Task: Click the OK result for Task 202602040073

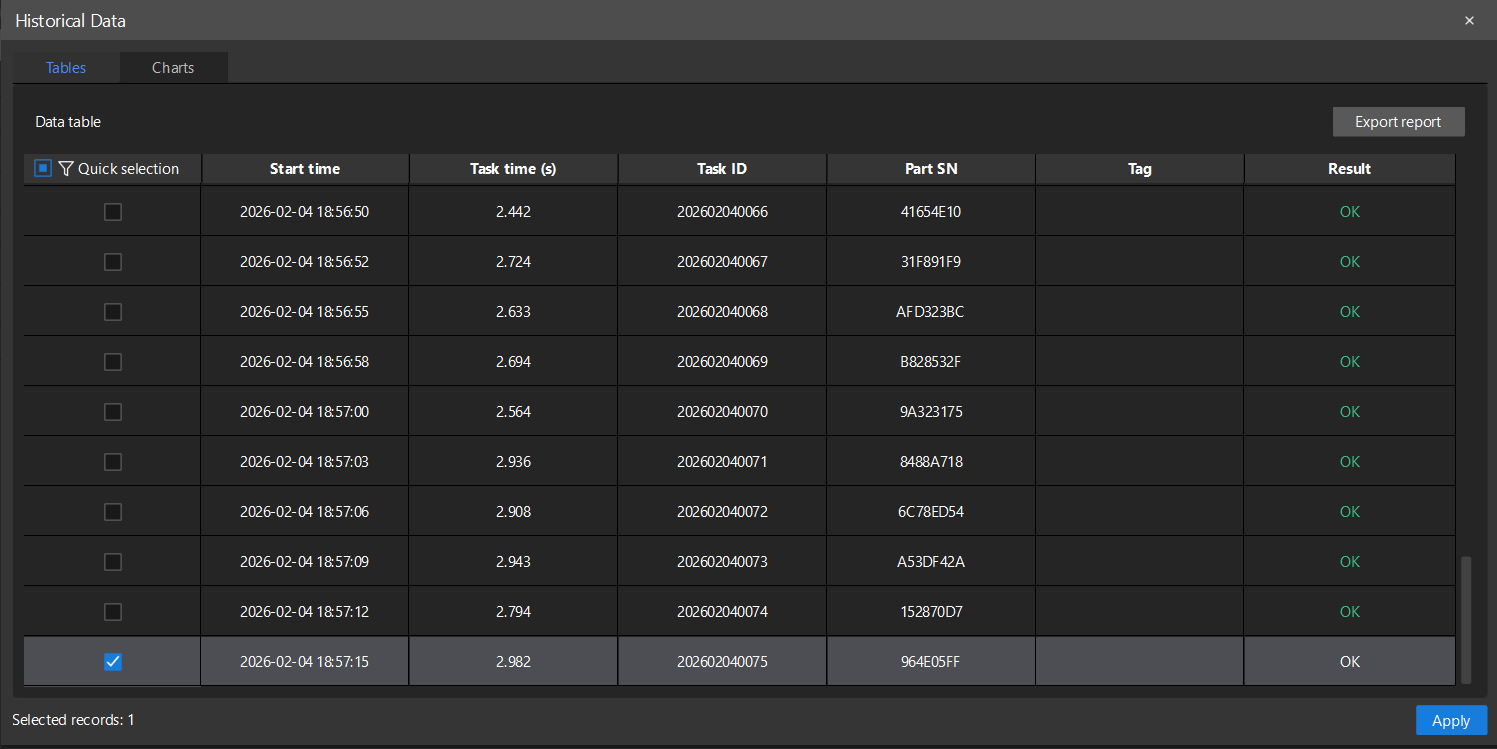Action: coord(1350,562)
